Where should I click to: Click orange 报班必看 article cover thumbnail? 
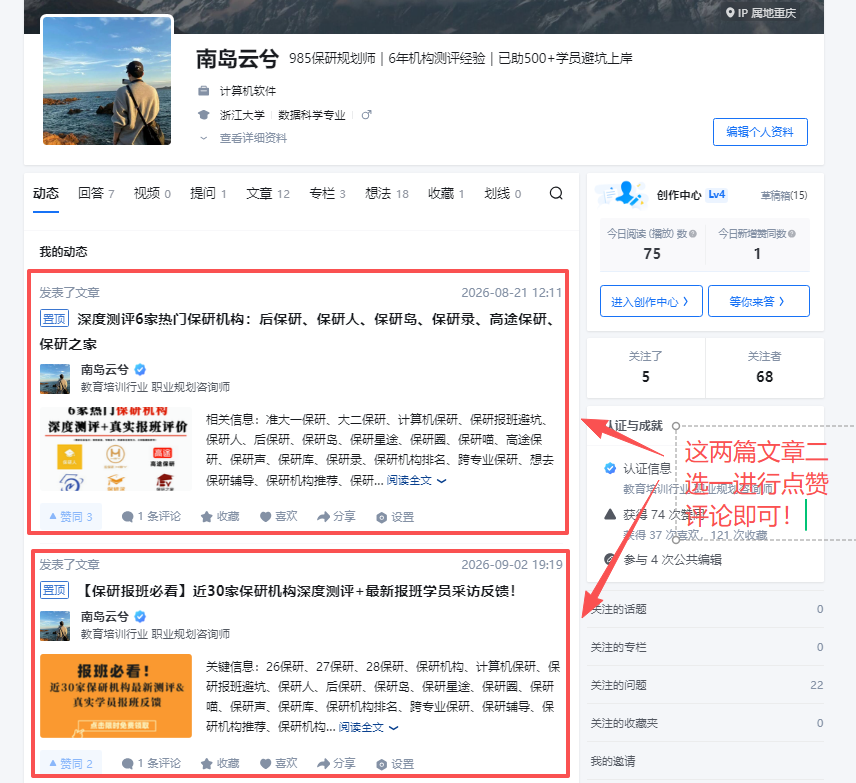click(x=116, y=696)
